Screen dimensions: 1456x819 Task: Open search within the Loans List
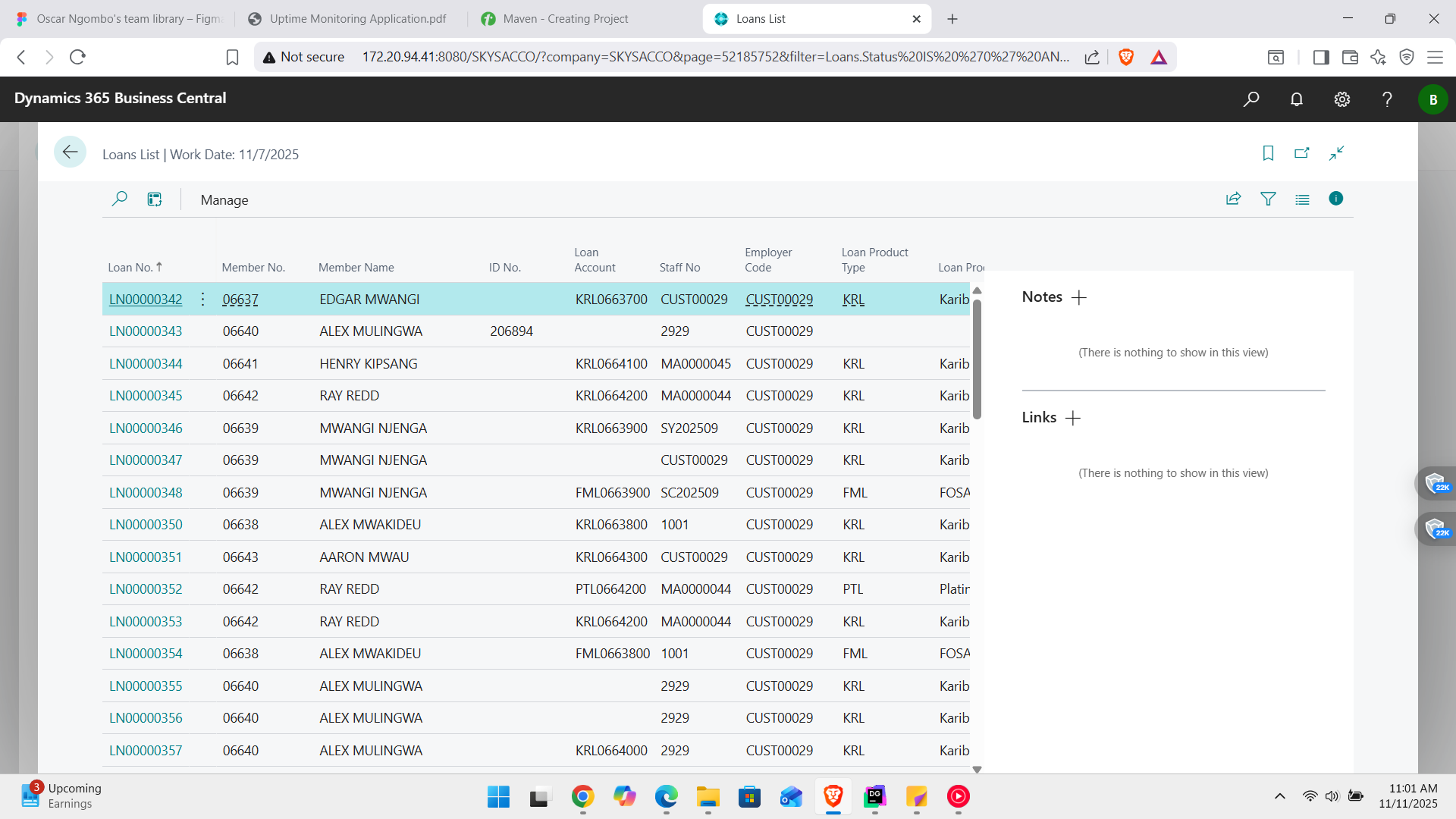pyautogui.click(x=119, y=199)
